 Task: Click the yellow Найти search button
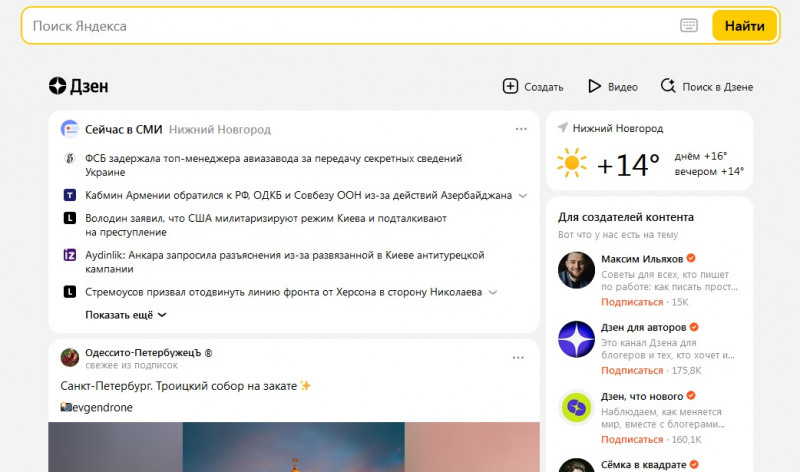744,26
